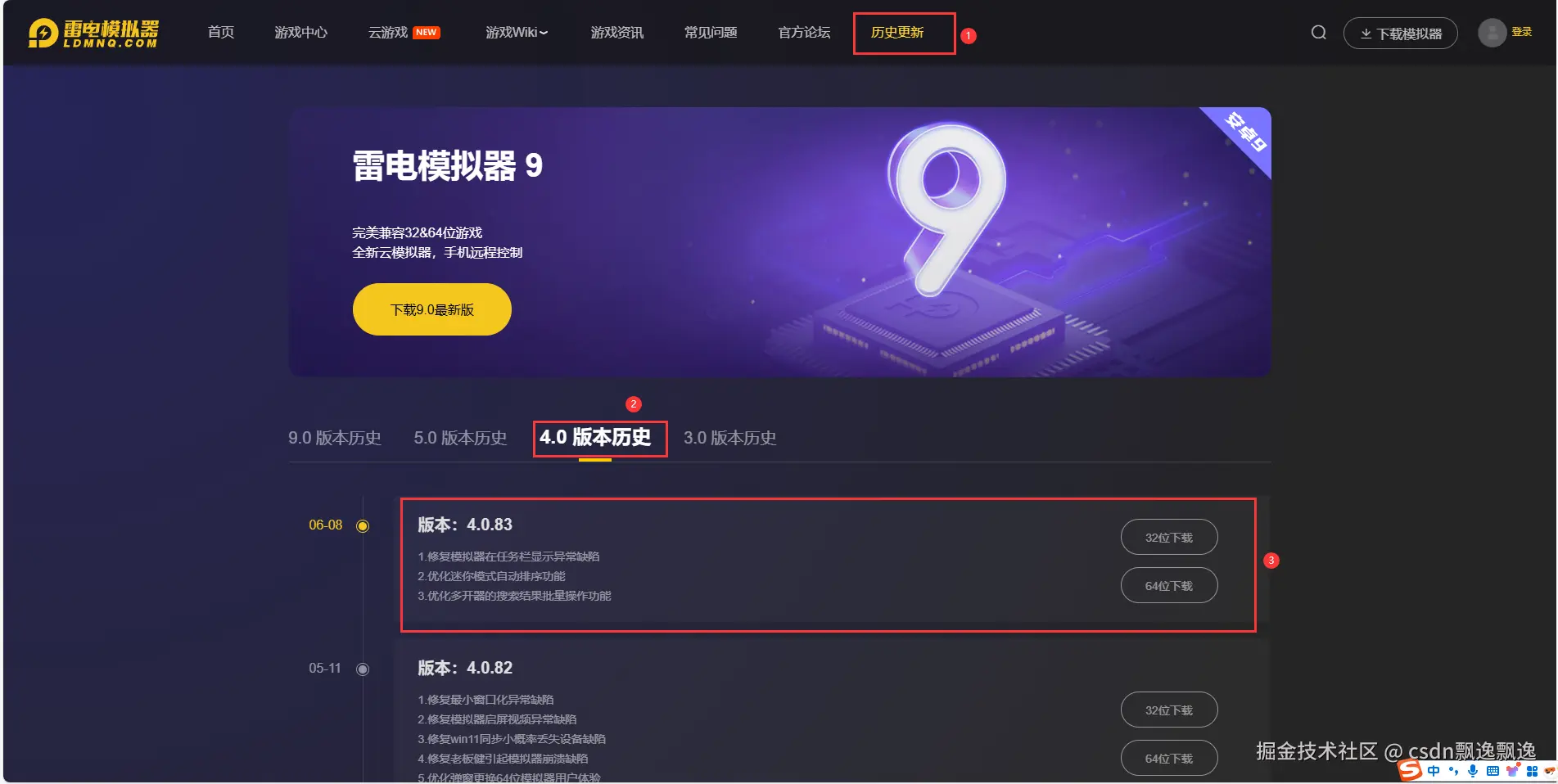This screenshot has height=784, width=1558.
Task: Toggle the Sogou 中 language mode icon
Action: (x=1434, y=771)
